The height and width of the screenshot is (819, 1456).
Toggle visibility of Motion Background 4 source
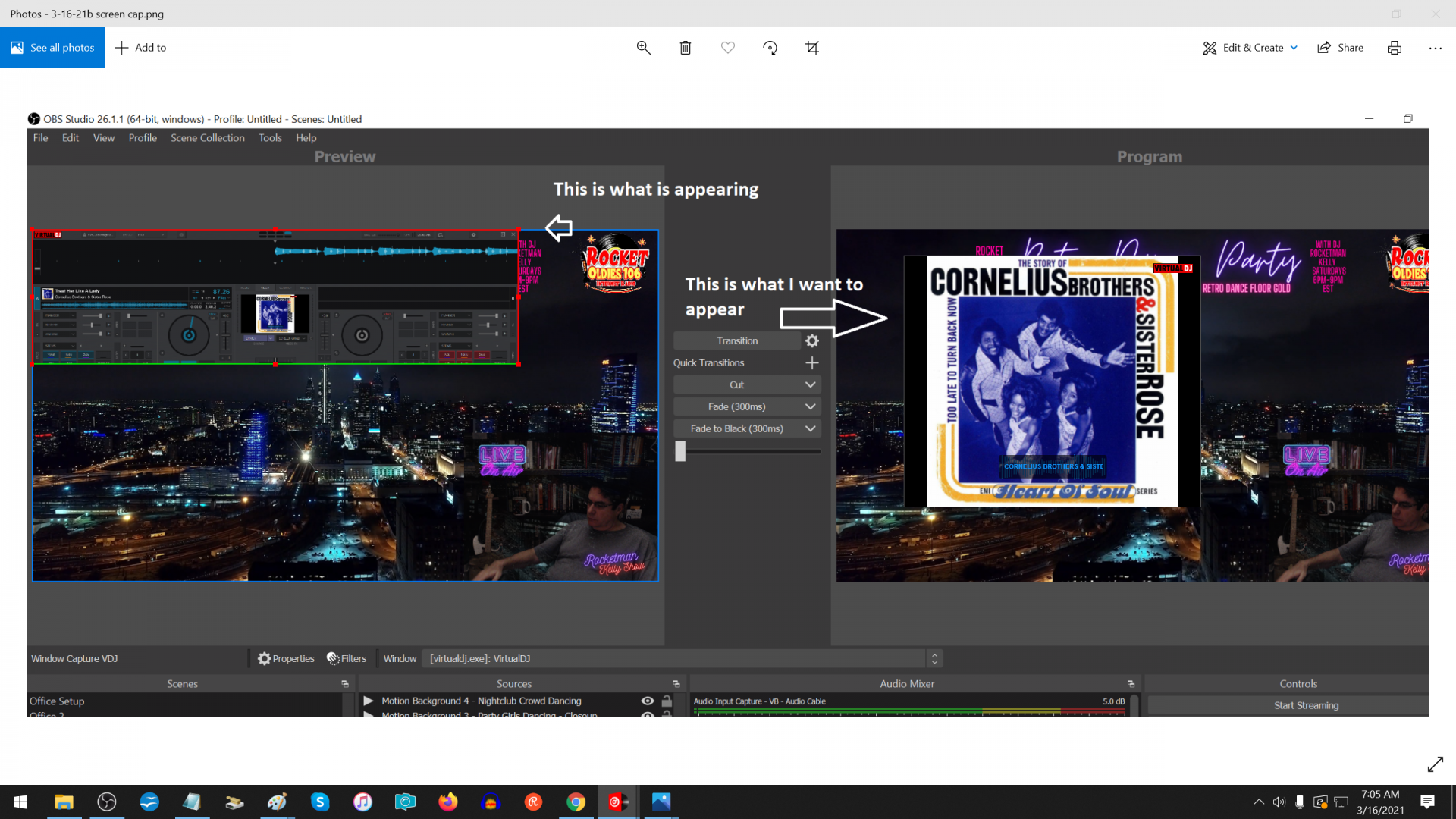[648, 701]
